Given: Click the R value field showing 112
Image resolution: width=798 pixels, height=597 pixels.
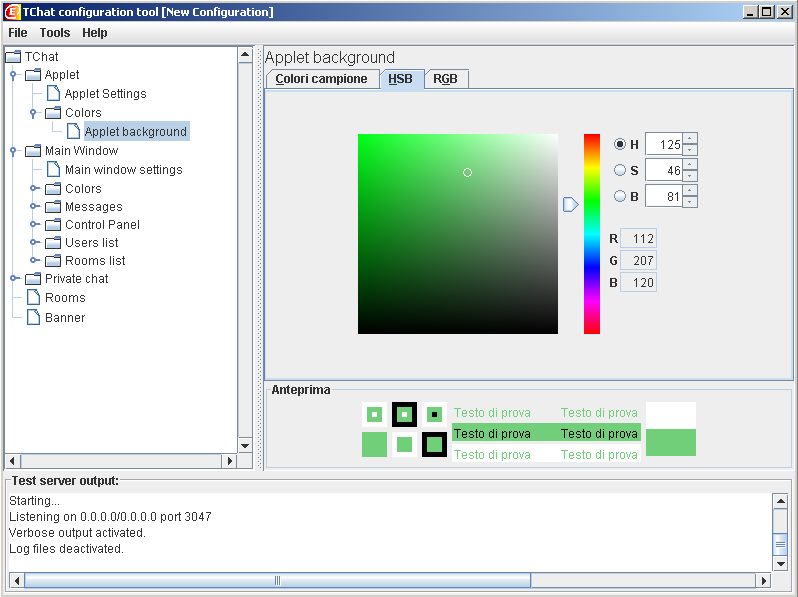Looking at the screenshot, I should (x=638, y=238).
